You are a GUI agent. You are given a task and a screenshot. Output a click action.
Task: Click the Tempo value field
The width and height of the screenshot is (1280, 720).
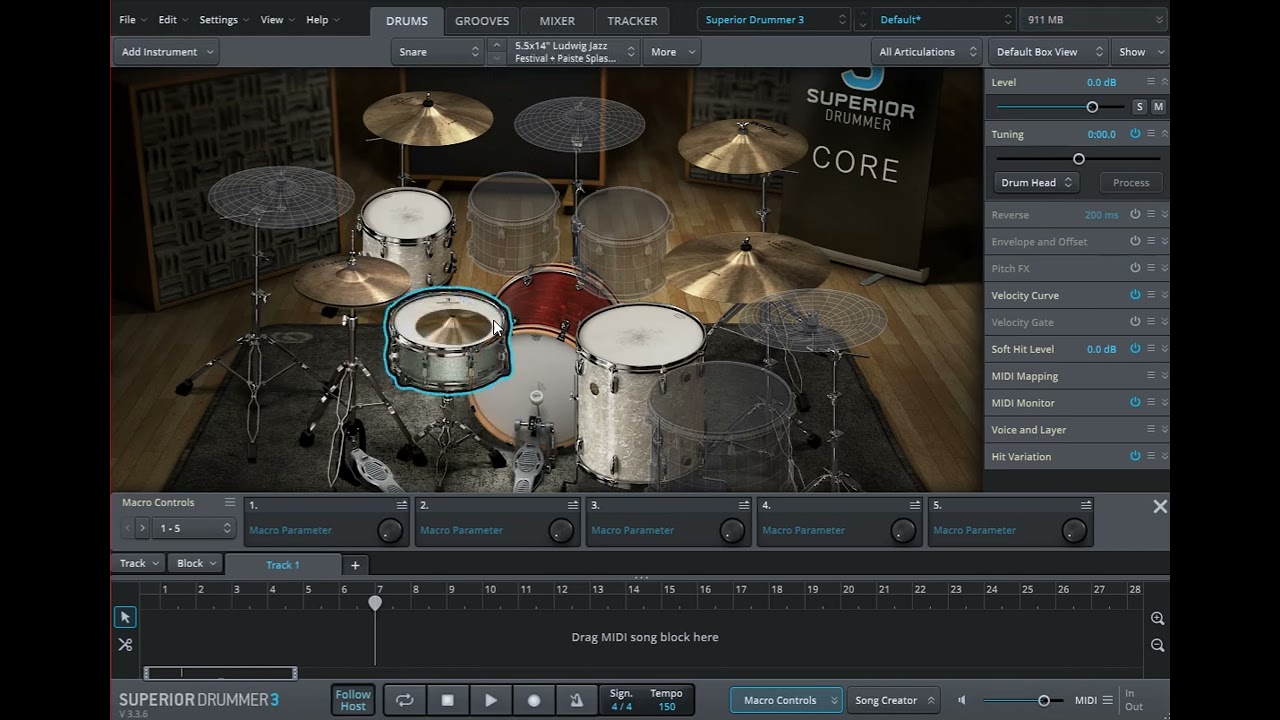tap(666, 706)
